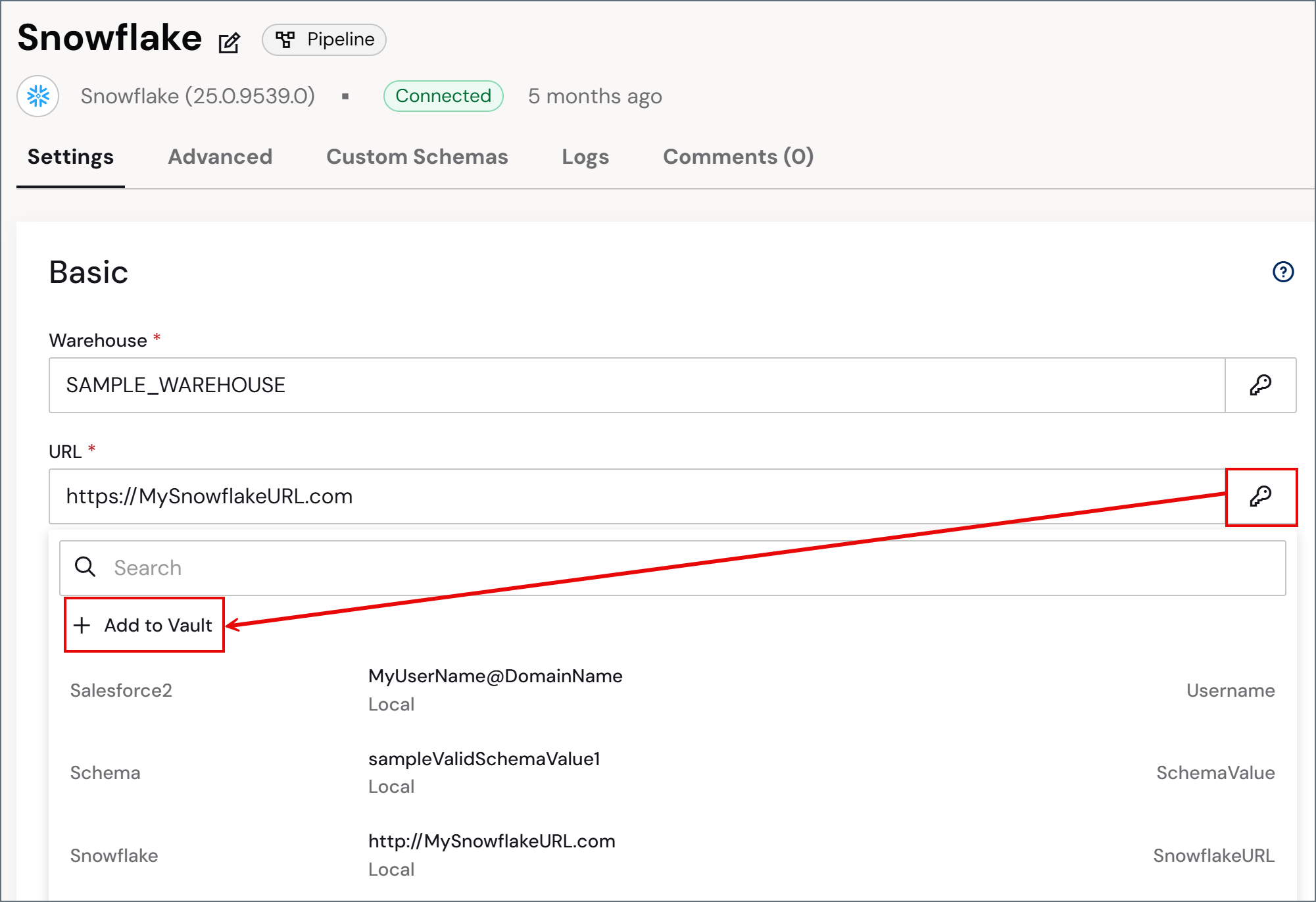Open the Custom Schemas tab
This screenshot has height=902, width=1316.
417,157
